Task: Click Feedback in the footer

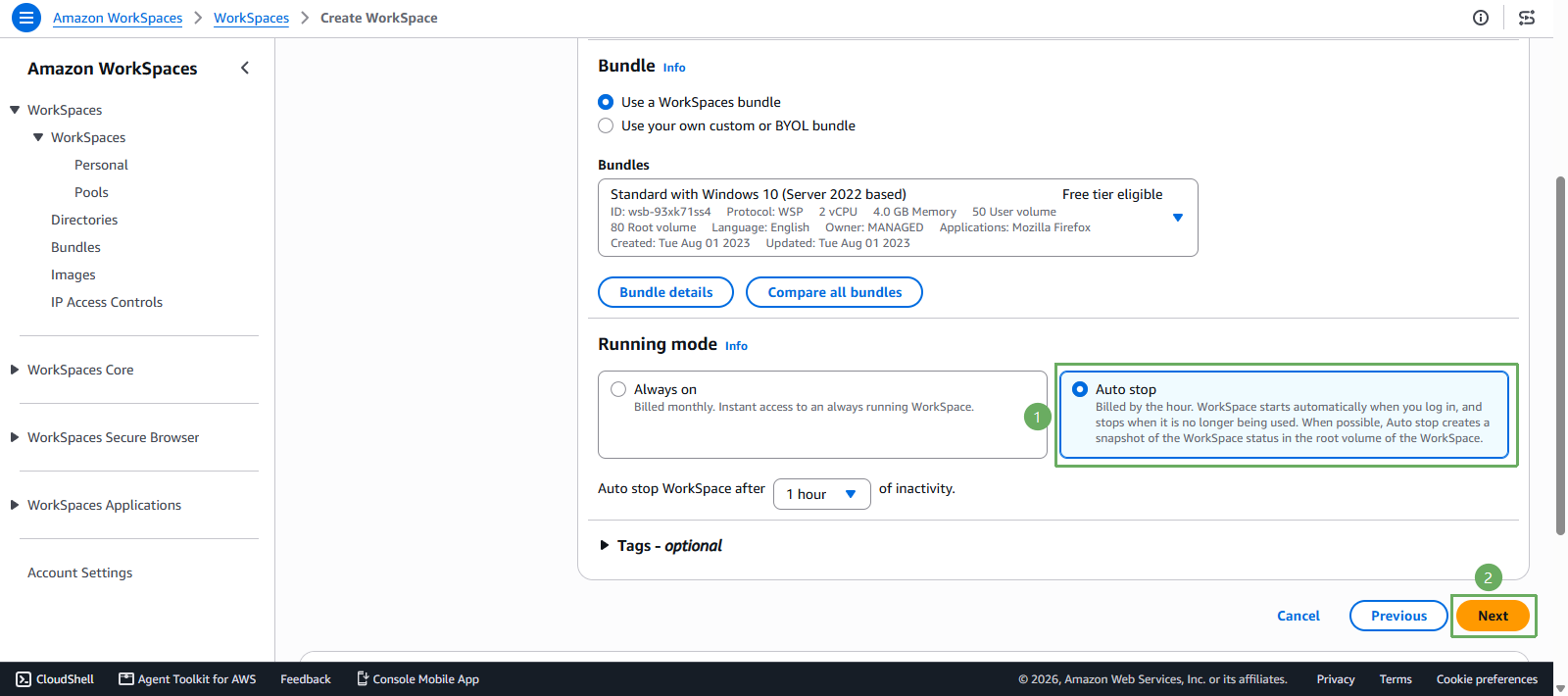Action: click(x=306, y=678)
